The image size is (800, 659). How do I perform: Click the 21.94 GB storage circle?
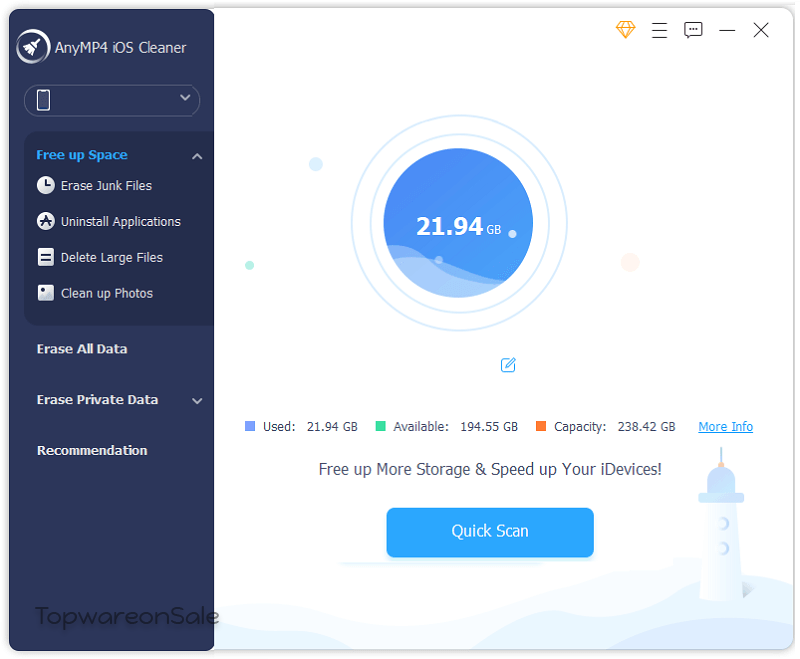click(x=458, y=223)
